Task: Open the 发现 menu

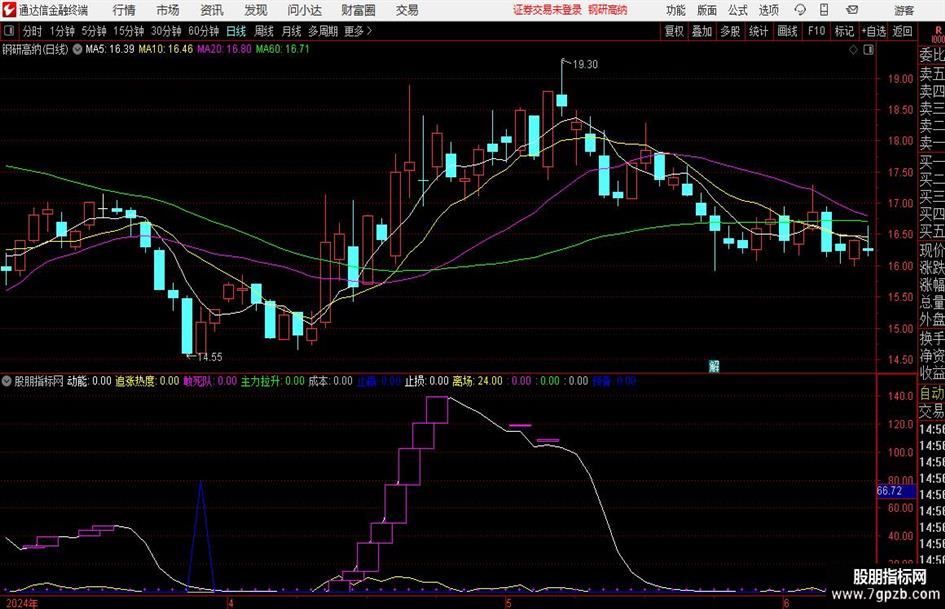Action: coord(256,10)
